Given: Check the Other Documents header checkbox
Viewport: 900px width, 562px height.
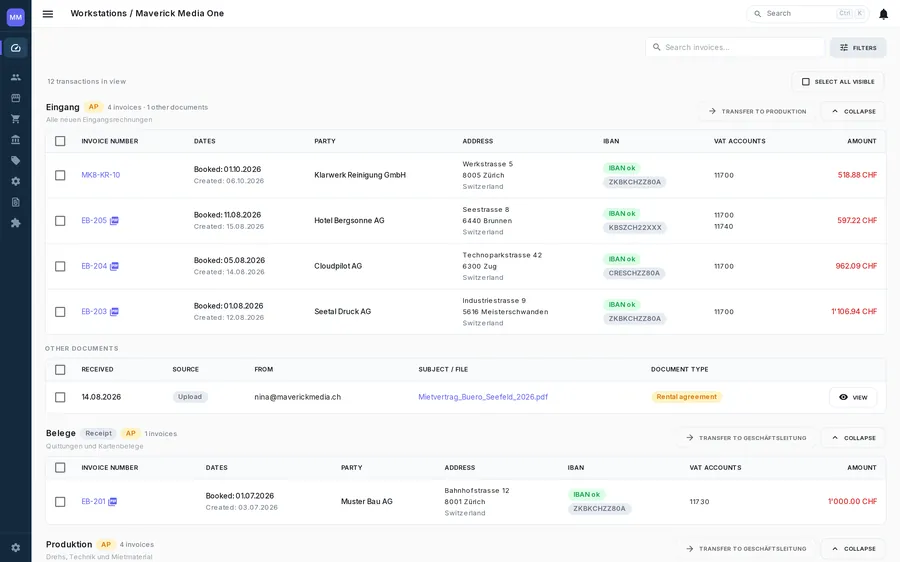Looking at the screenshot, I should (60, 370).
